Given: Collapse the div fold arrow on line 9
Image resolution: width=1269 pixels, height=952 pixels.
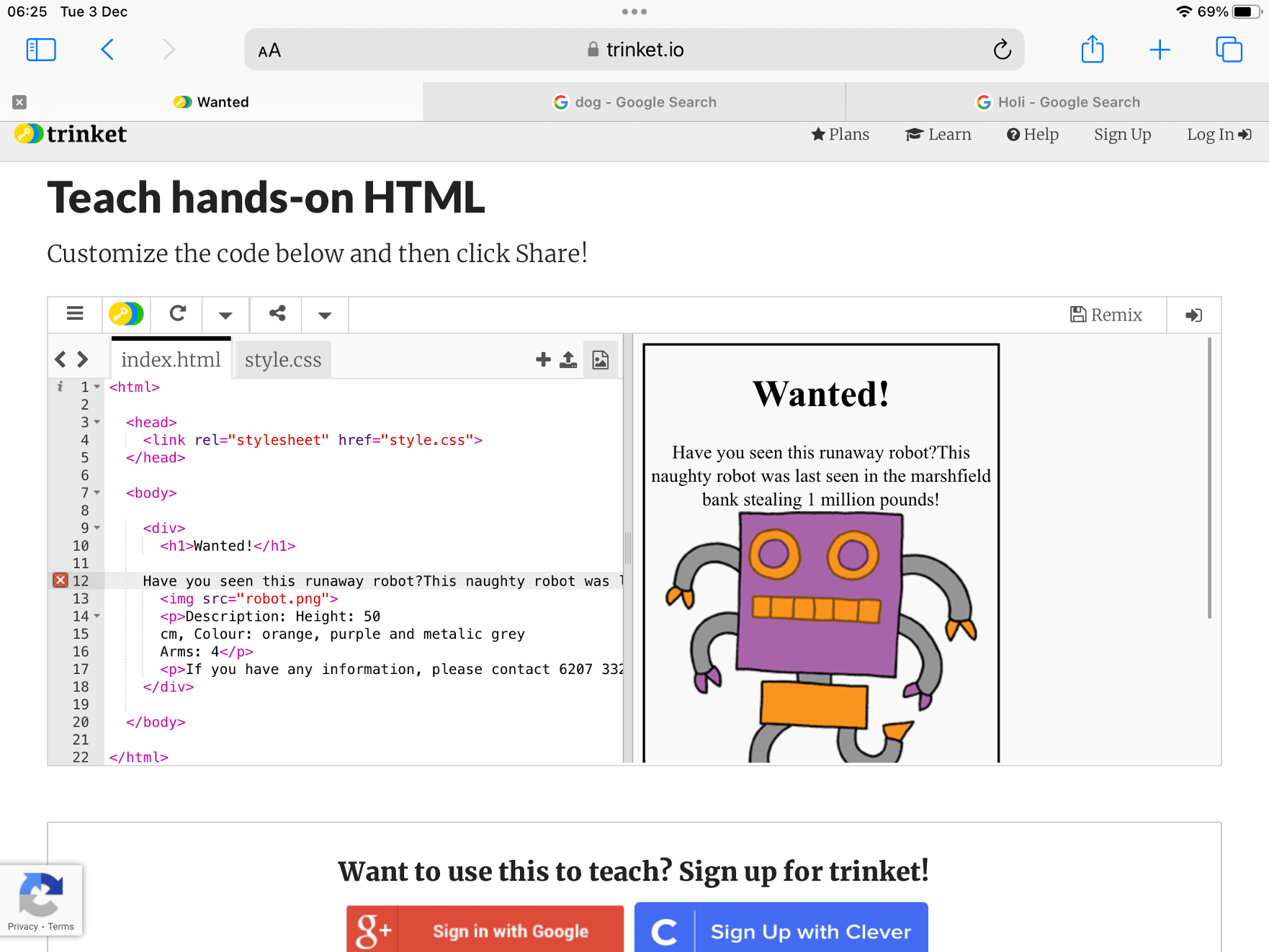Looking at the screenshot, I should click(97, 528).
